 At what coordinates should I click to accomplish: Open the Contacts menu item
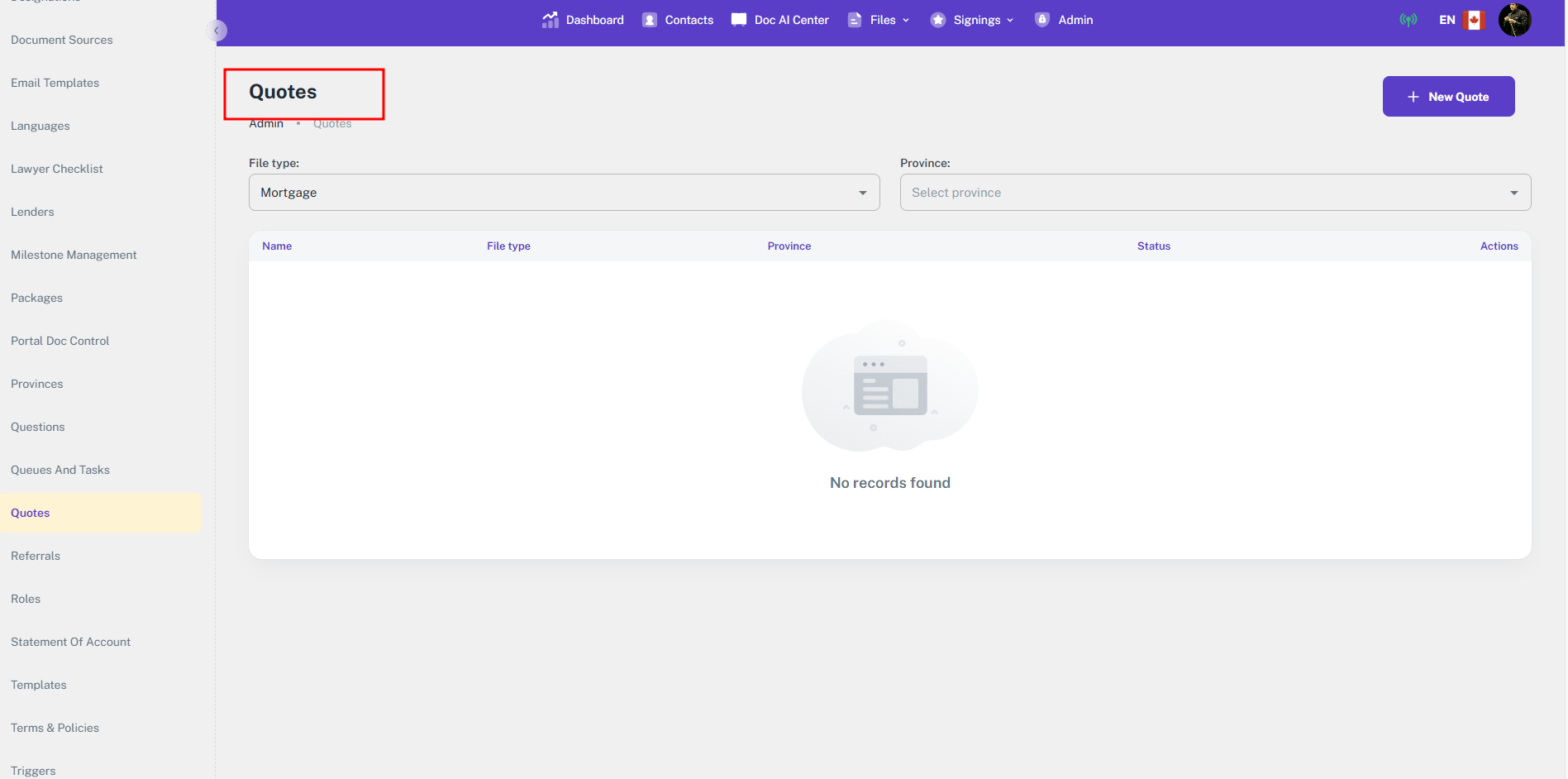click(x=678, y=20)
